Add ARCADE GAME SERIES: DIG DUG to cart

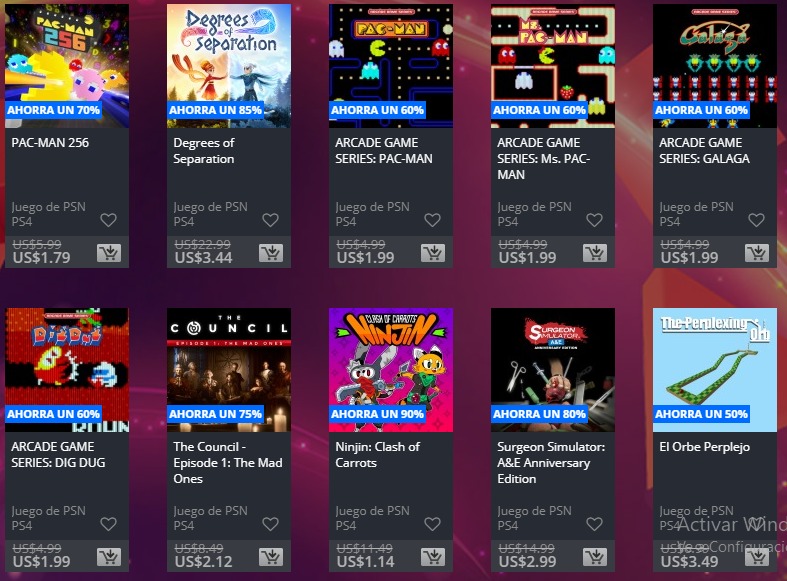pyautogui.click(x=109, y=557)
